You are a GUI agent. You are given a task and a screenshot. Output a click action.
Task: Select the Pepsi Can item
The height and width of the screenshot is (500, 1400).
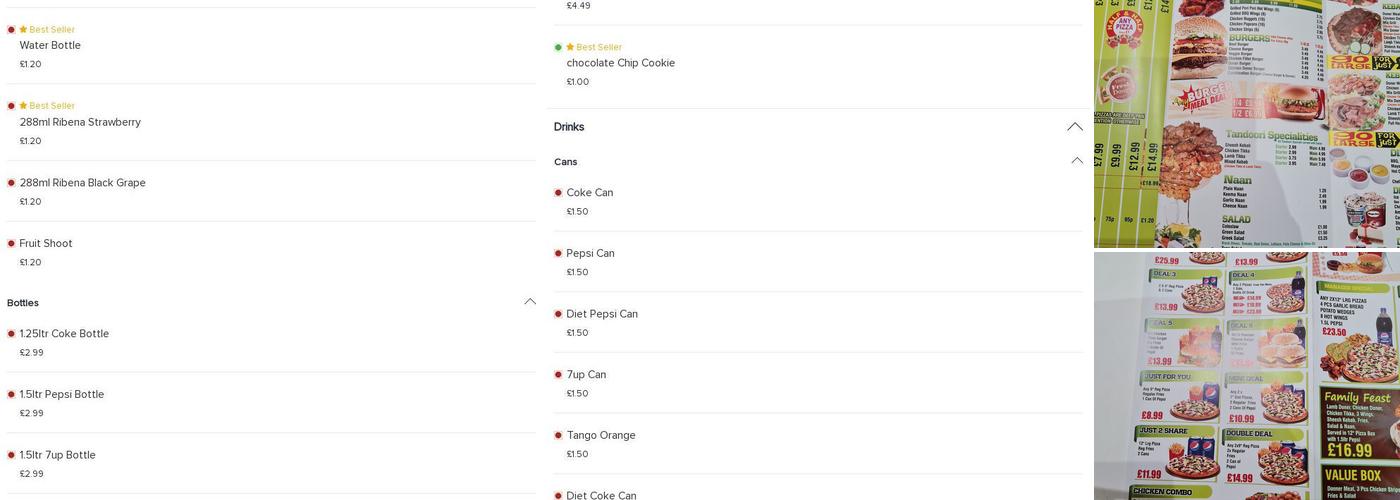(x=590, y=253)
